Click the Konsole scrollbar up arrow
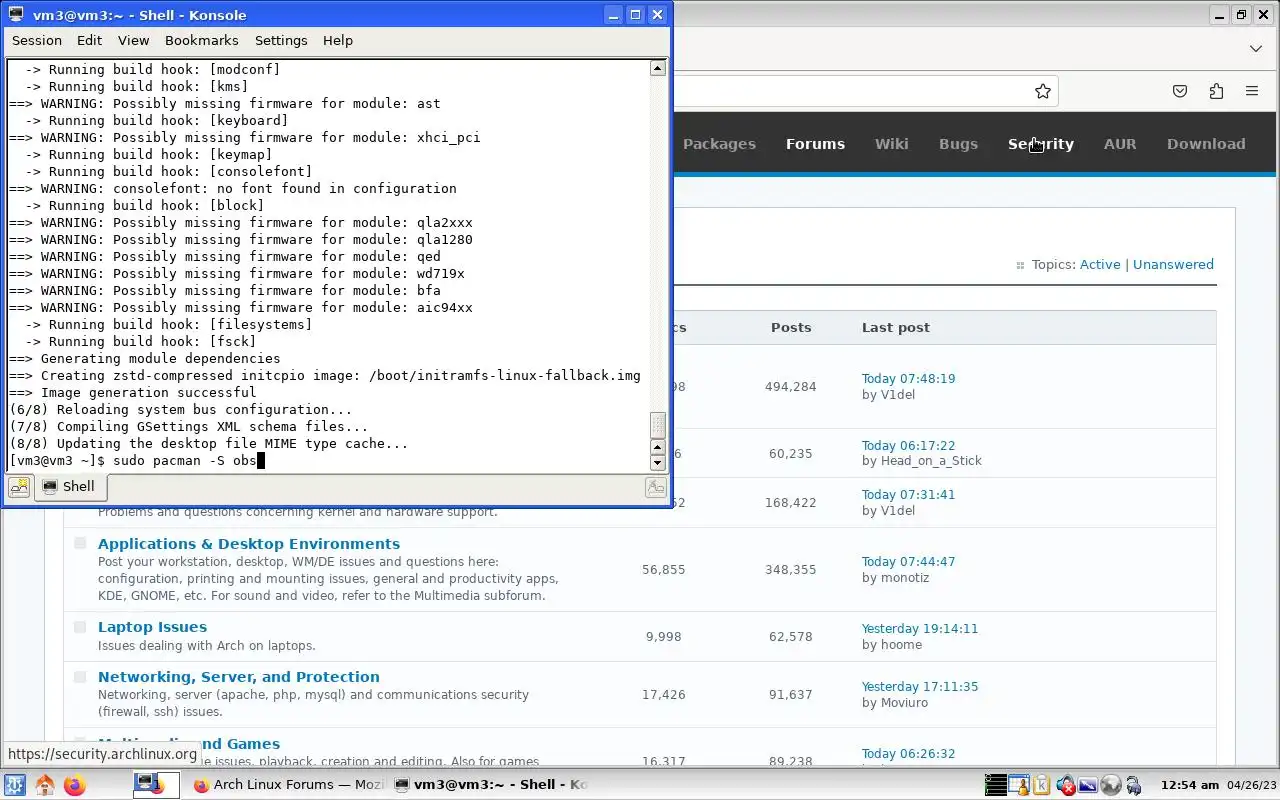The width and height of the screenshot is (1280, 800). tap(657, 68)
